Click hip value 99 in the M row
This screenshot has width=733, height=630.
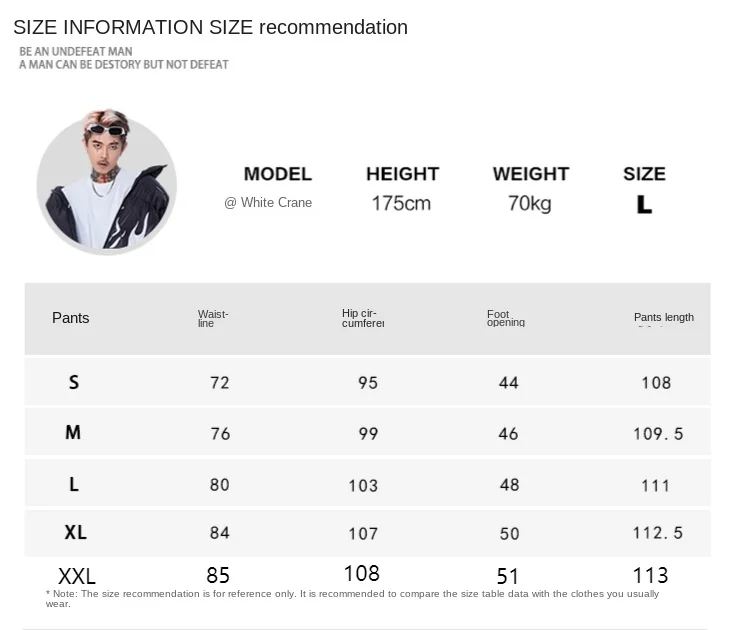368,434
